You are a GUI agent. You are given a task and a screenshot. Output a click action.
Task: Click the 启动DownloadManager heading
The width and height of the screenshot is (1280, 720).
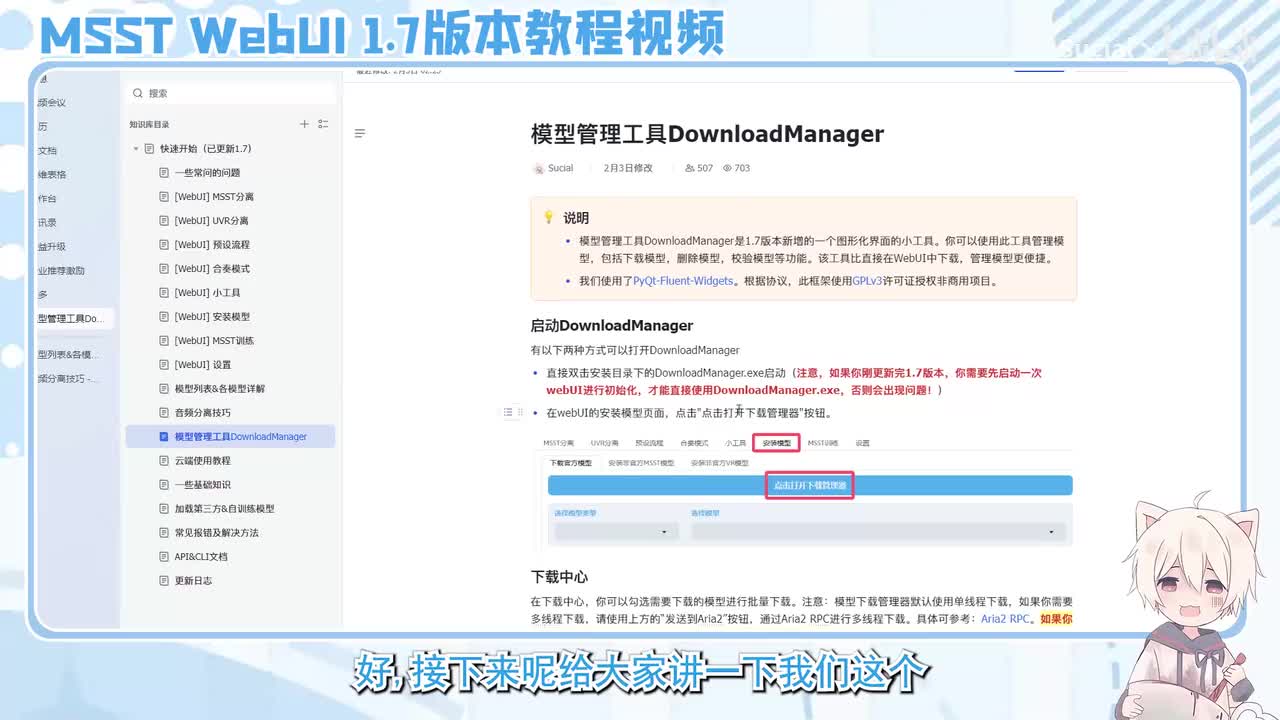click(611, 325)
